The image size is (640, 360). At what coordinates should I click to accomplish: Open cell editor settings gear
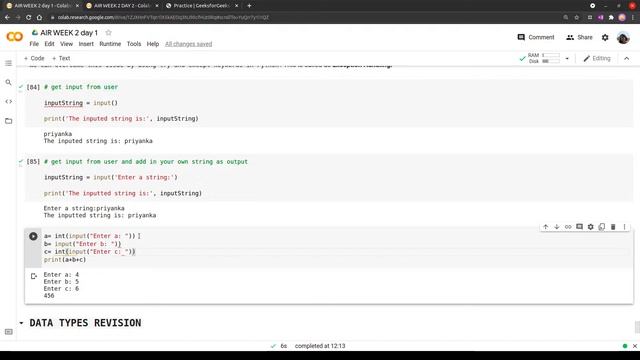591,227
